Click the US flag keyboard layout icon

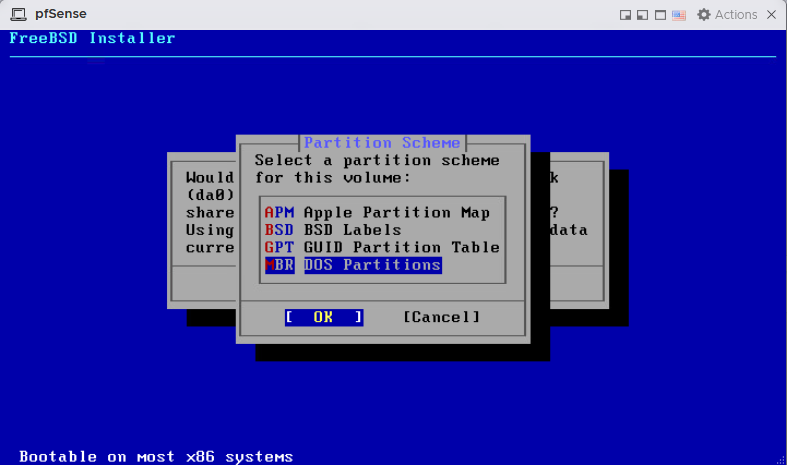[x=679, y=15]
